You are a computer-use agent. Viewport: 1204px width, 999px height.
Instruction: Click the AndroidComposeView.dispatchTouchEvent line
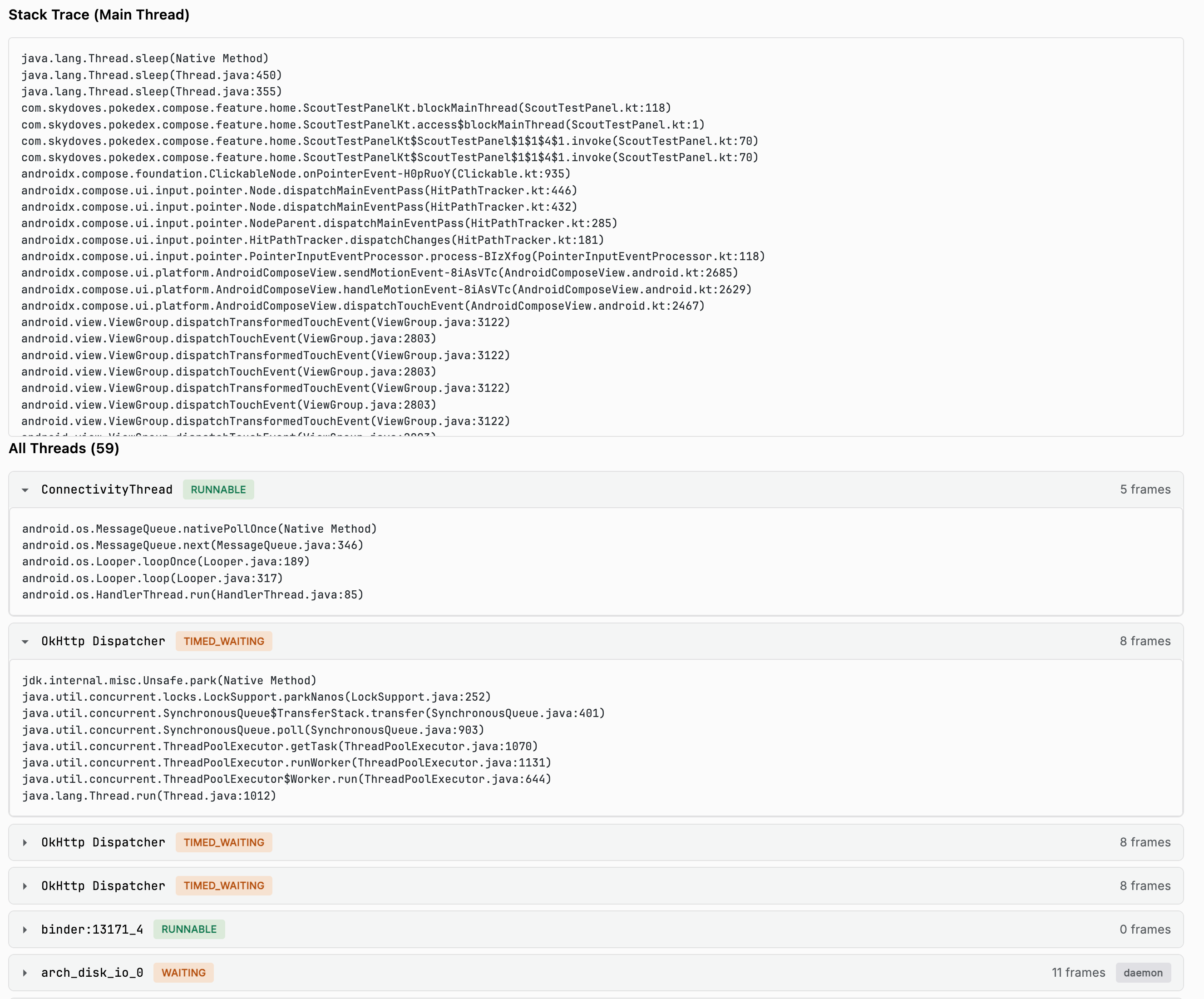[363, 306]
